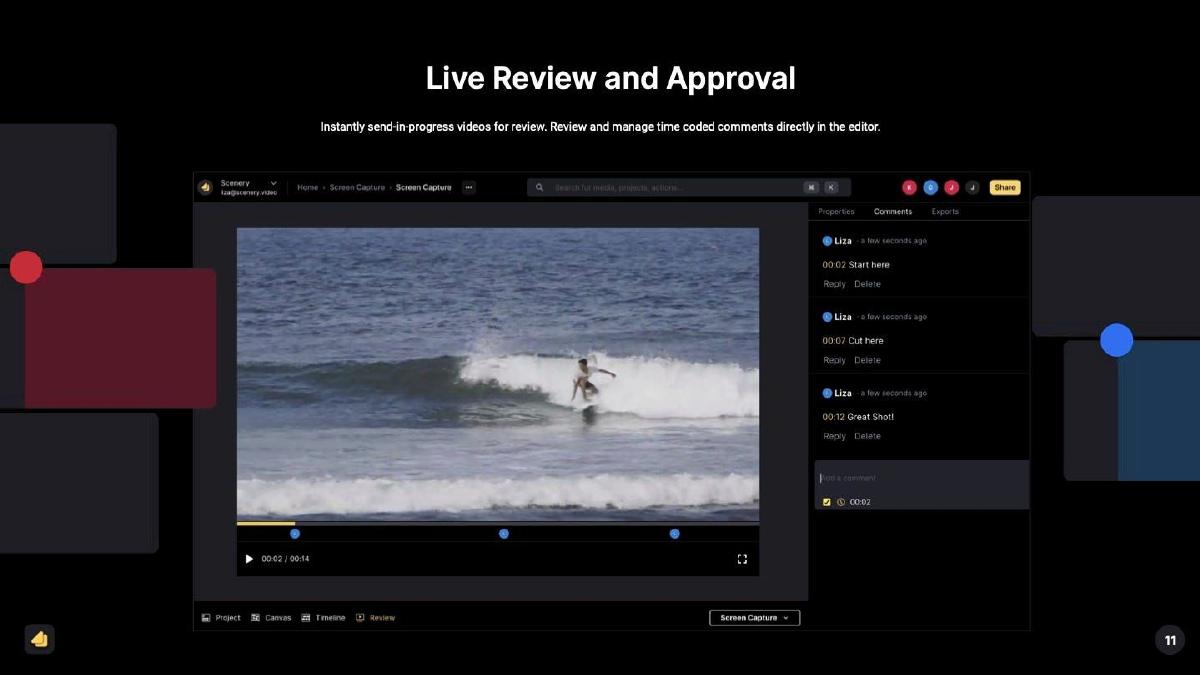Click the video progress bar
Image resolution: width=1200 pixels, height=675 pixels.
click(x=498, y=523)
